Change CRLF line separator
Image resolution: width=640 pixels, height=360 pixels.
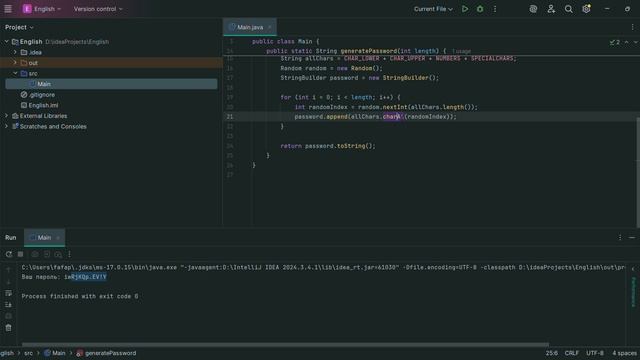(x=571, y=353)
